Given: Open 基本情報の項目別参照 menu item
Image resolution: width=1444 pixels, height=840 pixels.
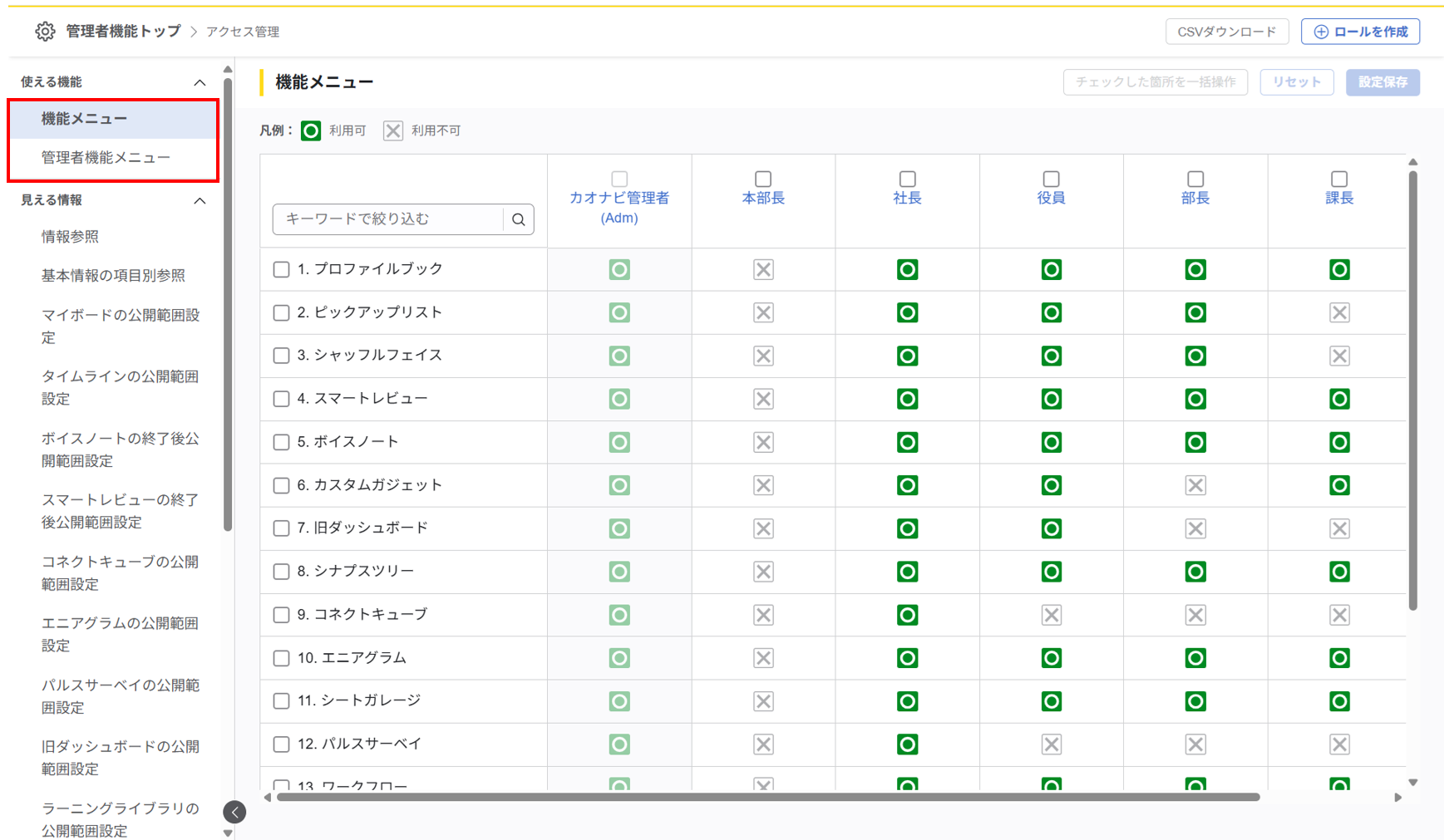Looking at the screenshot, I should coord(113,275).
